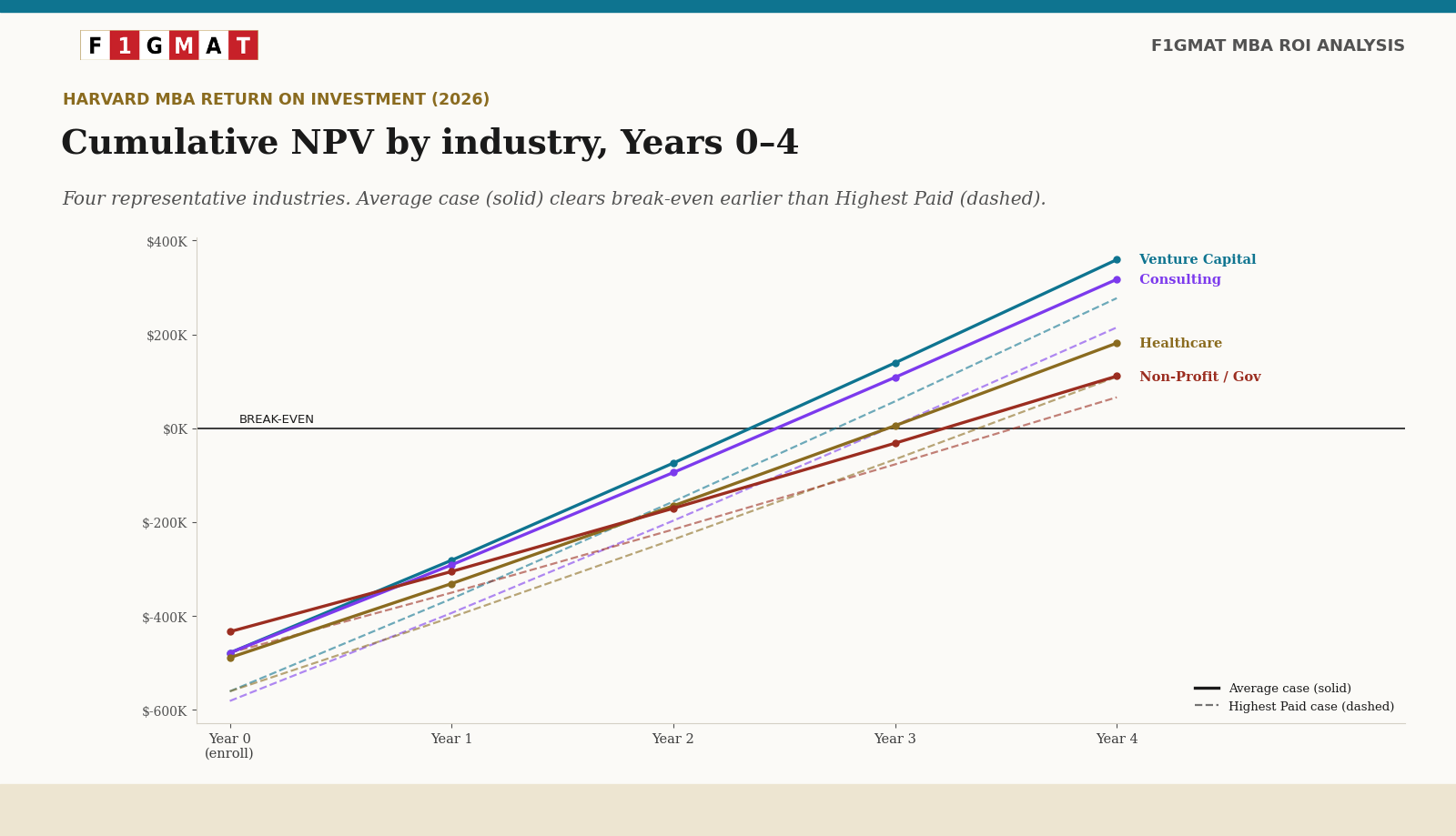Click the Year 1 x-axis label
The width and height of the screenshot is (1456, 836).
(451, 740)
